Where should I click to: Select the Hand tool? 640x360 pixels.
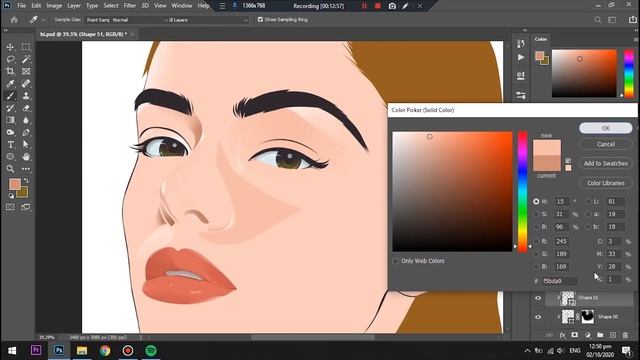pyautogui.click(x=26, y=157)
